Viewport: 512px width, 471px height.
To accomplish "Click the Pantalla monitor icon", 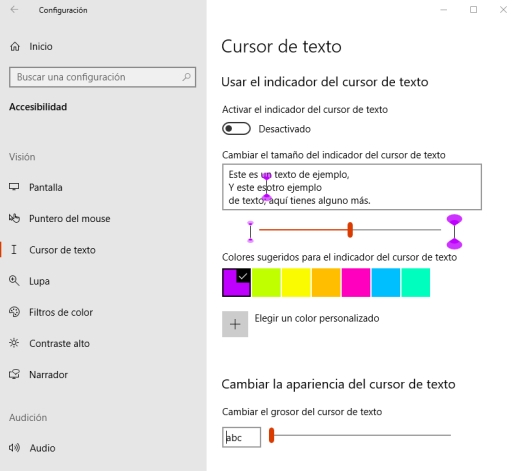I will tap(14, 187).
